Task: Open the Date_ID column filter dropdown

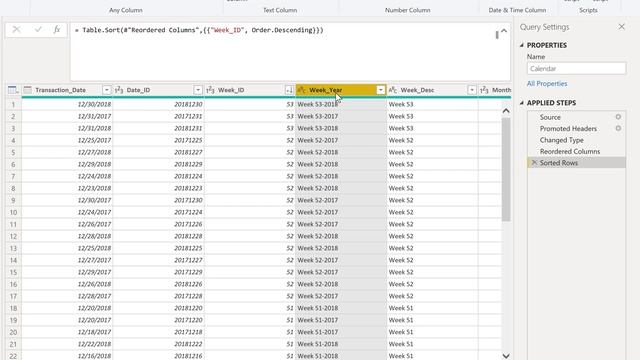Action: tap(198, 90)
